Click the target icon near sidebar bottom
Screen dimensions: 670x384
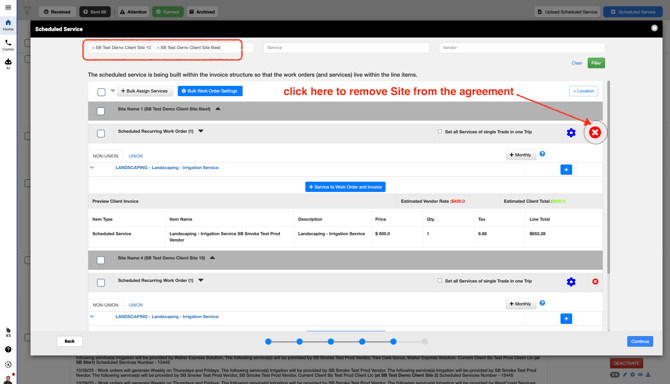click(x=8, y=364)
